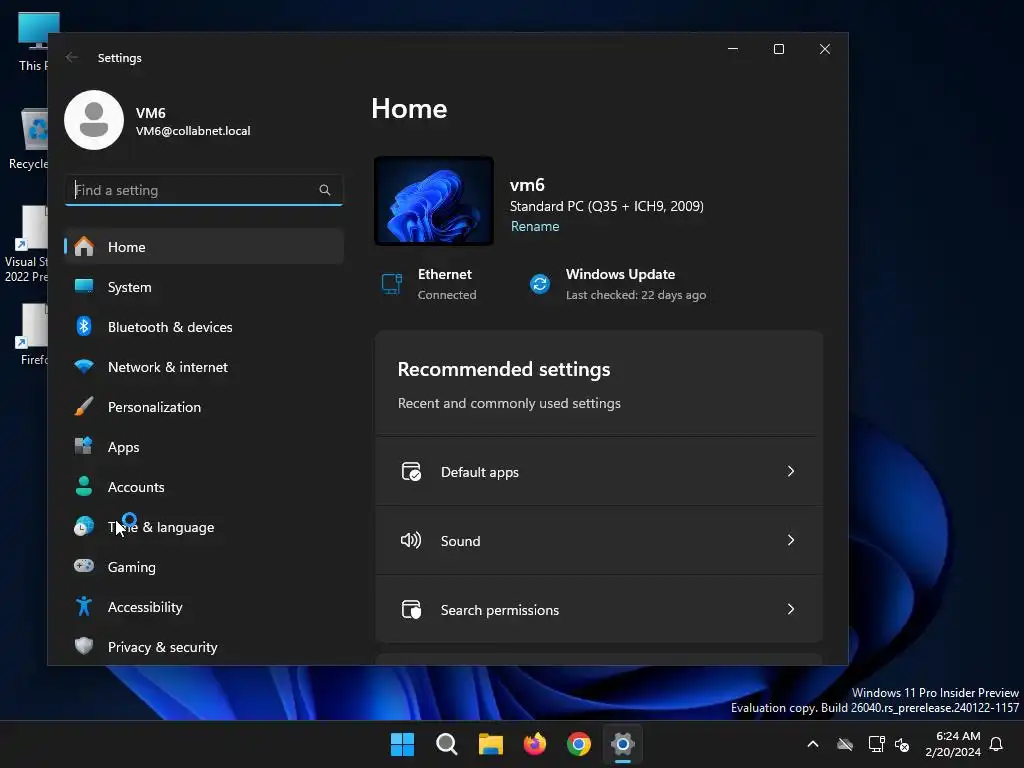Image resolution: width=1024 pixels, height=768 pixels.
Task: Open Network & internet category
Action: 204,367
